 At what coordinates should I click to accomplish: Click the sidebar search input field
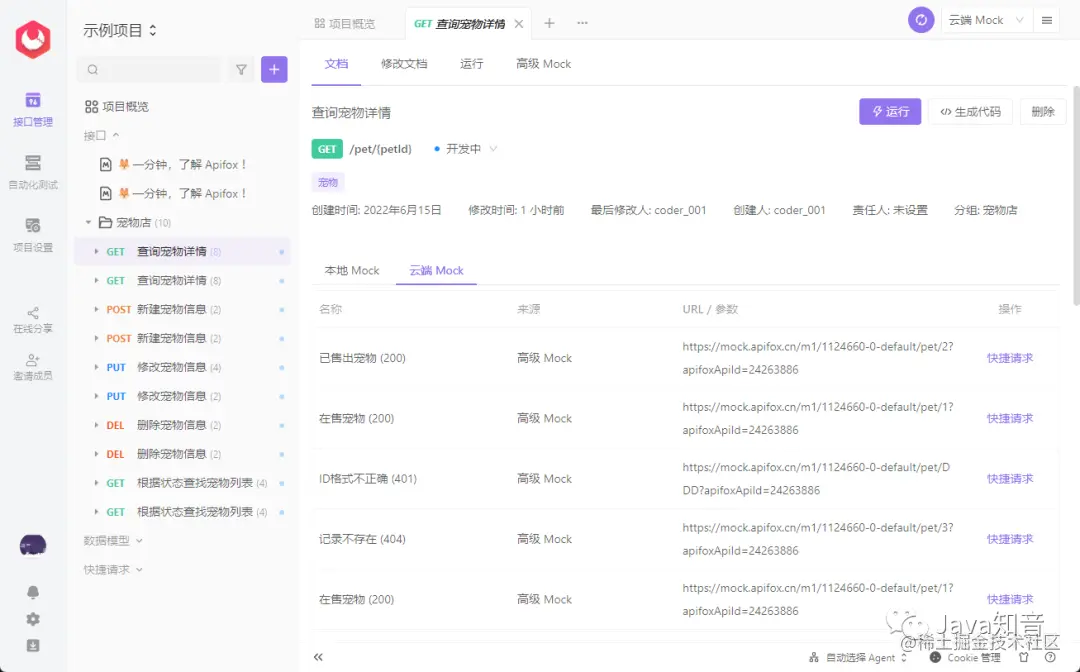(x=150, y=69)
